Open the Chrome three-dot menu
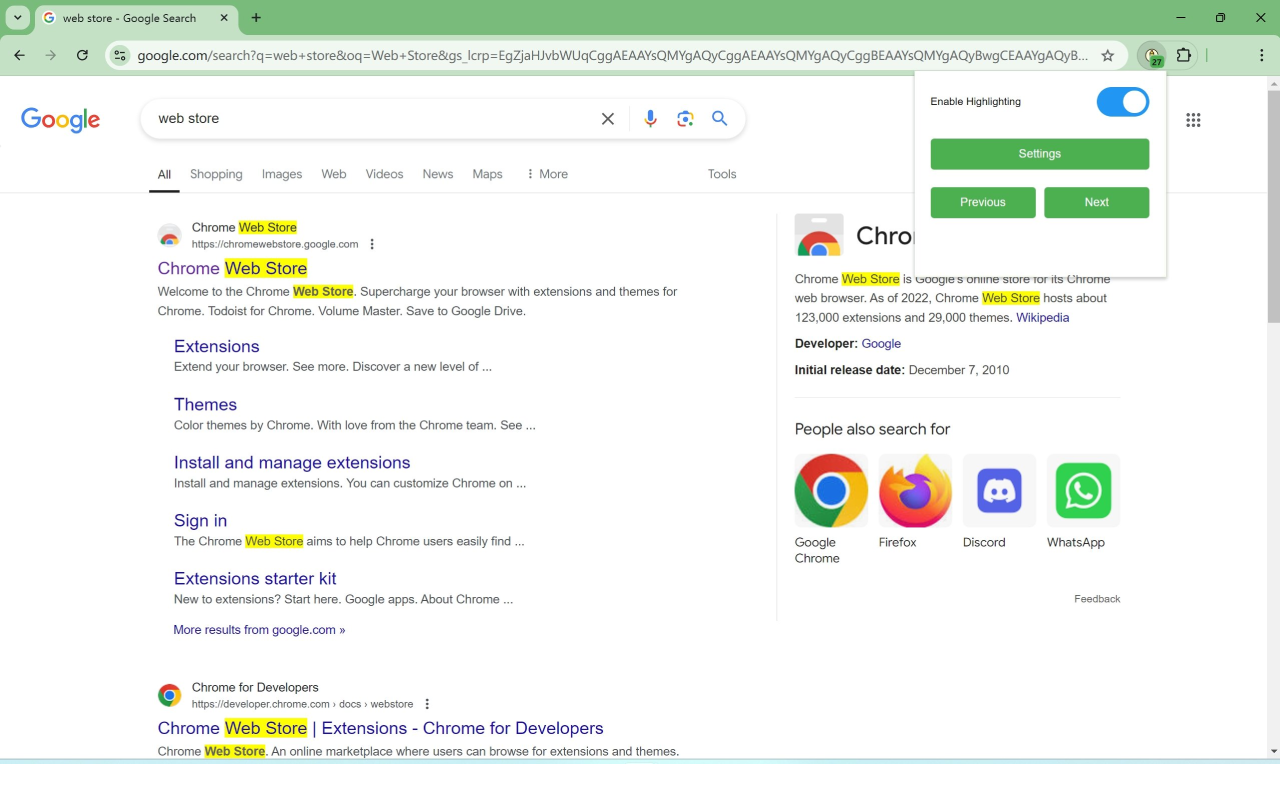 pos(1261,56)
